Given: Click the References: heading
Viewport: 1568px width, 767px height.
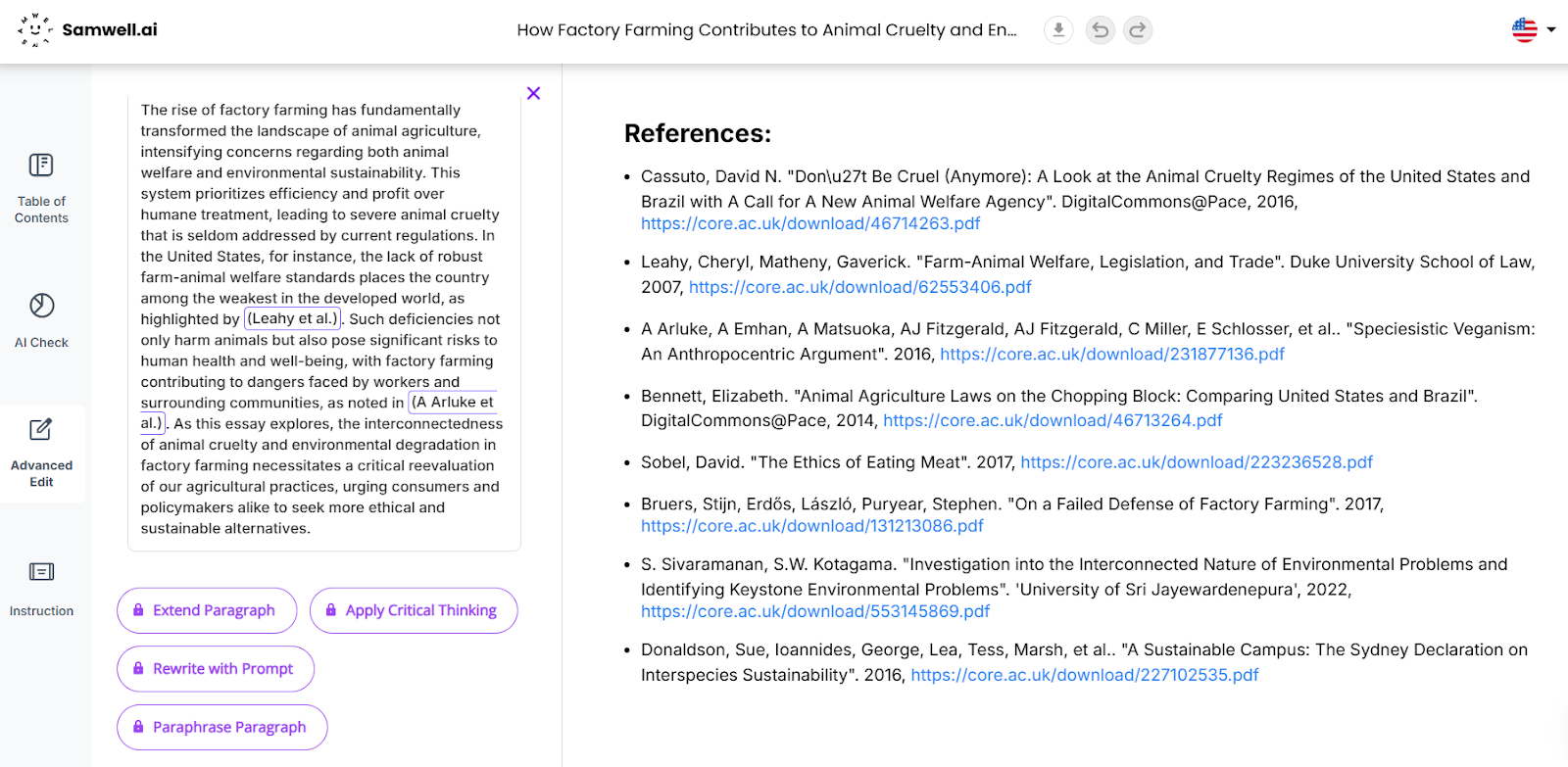Looking at the screenshot, I should coord(698,133).
